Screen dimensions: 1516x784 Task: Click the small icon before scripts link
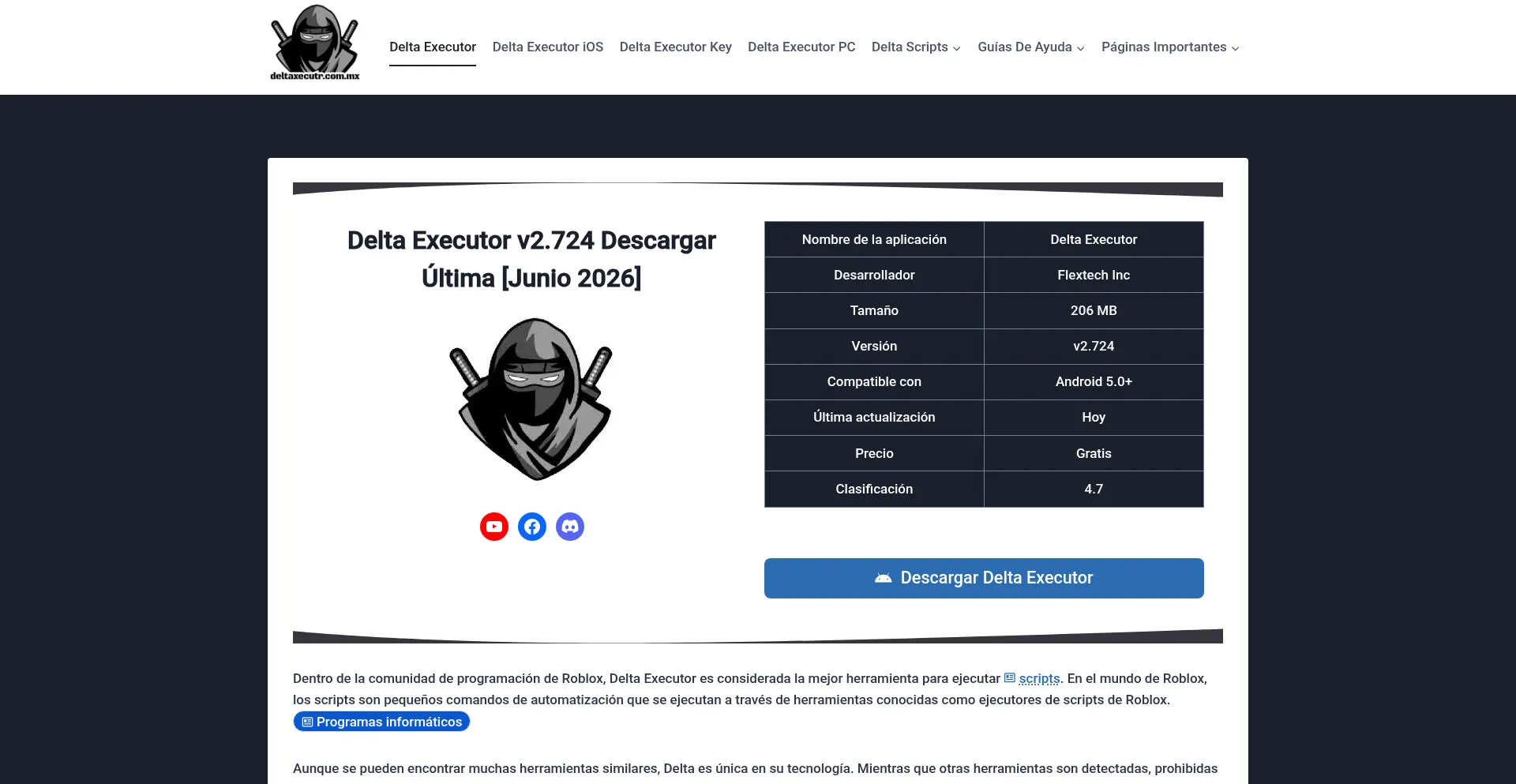(1009, 678)
